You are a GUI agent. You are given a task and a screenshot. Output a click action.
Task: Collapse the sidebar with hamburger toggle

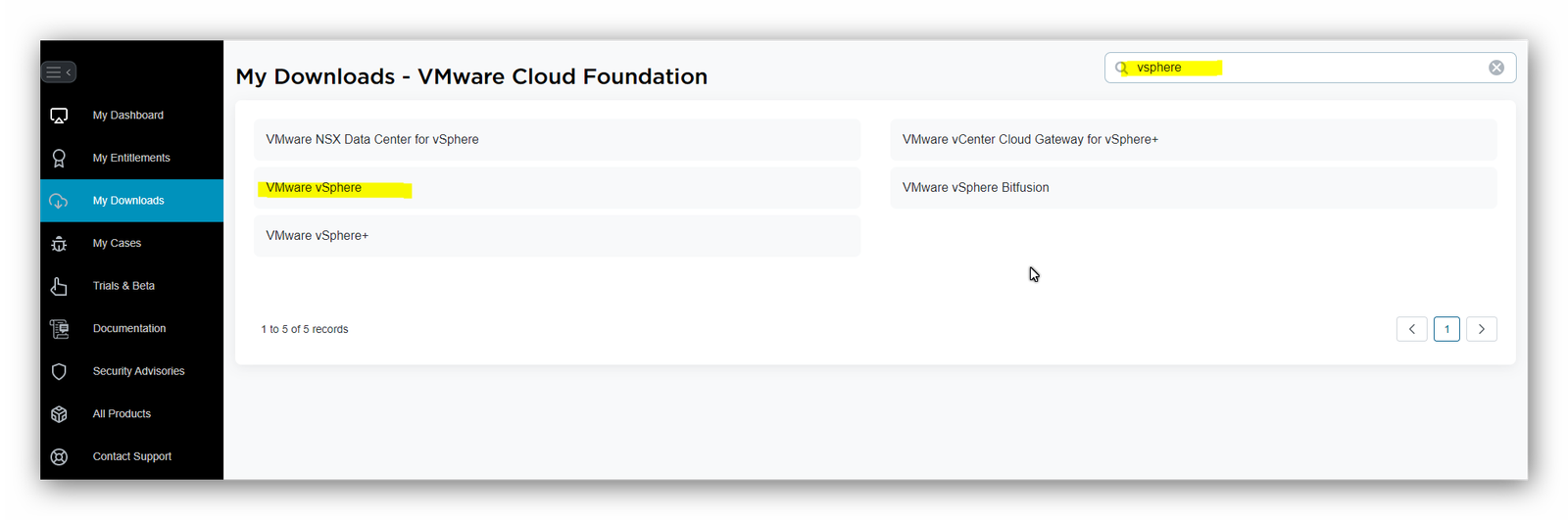coord(59,72)
